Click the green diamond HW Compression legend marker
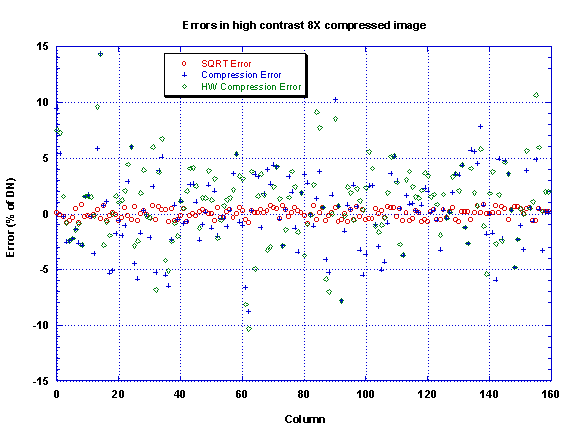 (x=184, y=87)
